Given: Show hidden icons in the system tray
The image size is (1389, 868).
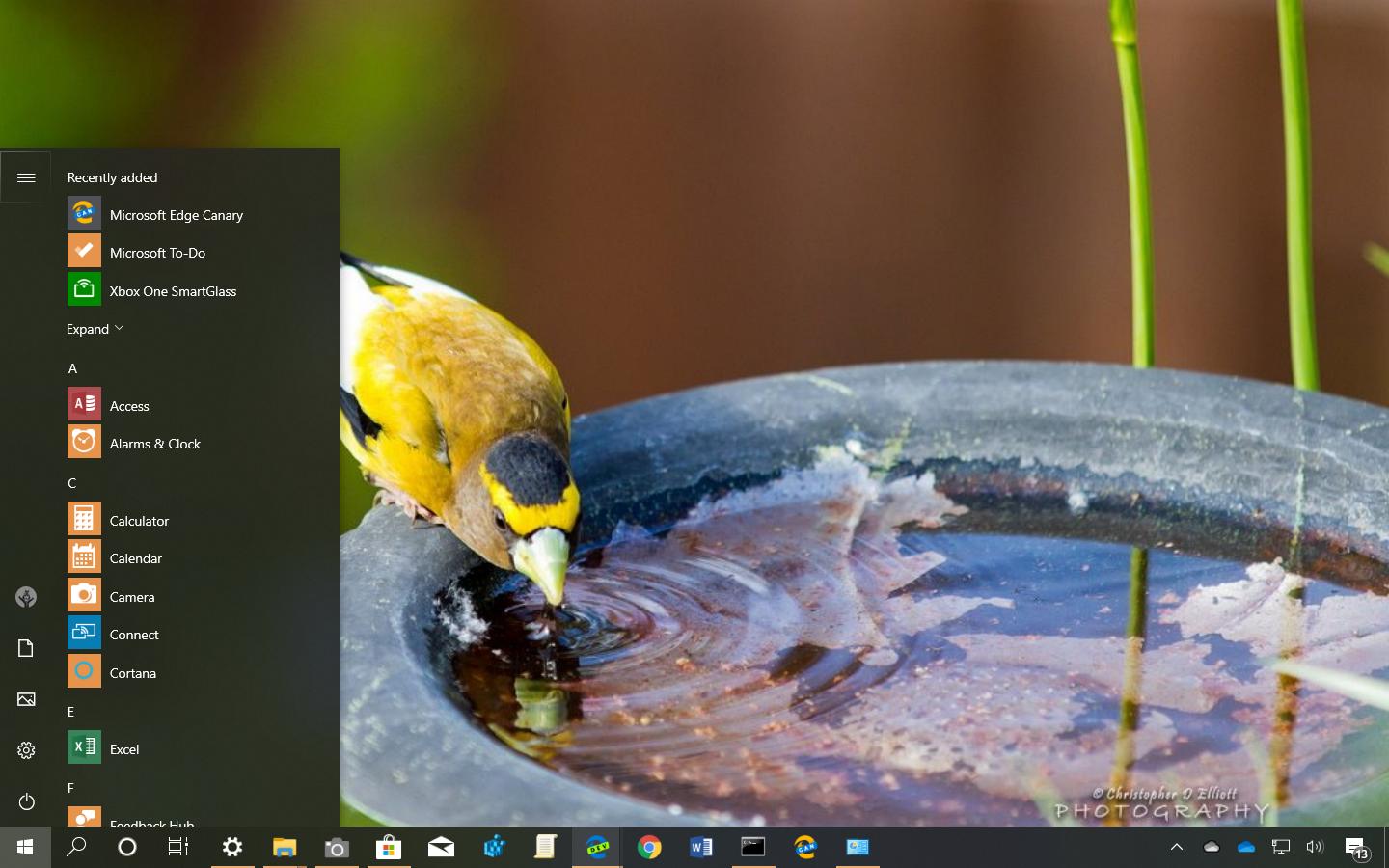Looking at the screenshot, I should tap(1176, 847).
